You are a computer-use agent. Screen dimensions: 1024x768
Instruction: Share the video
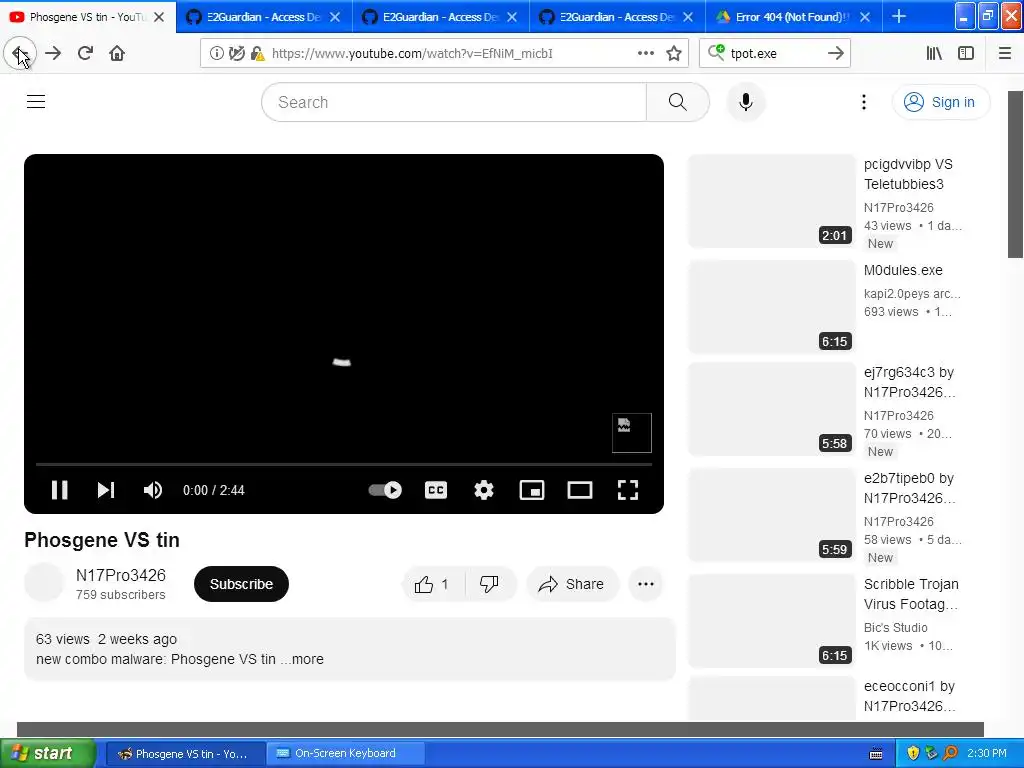coord(571,584)
